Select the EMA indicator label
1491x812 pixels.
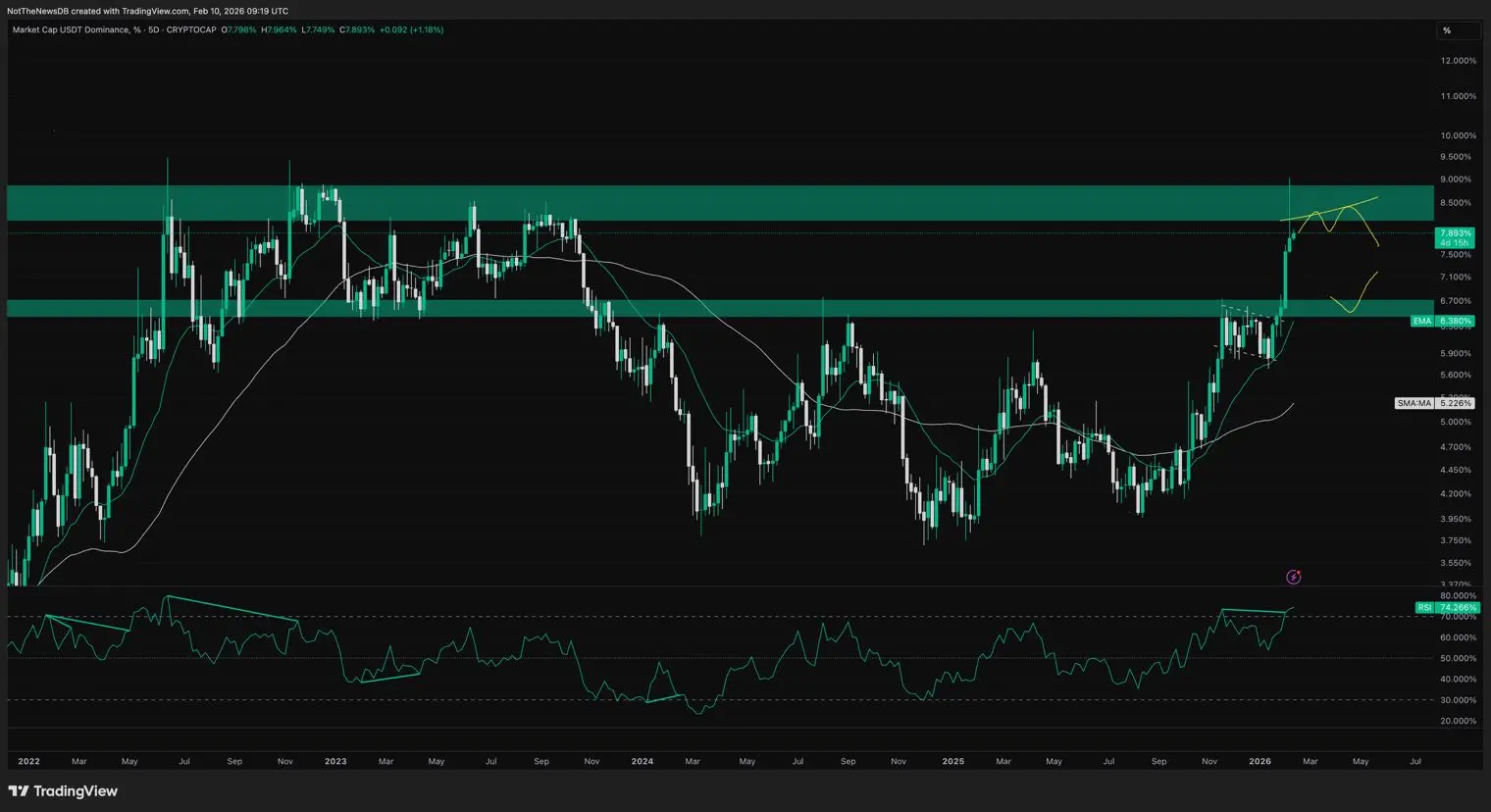(1421, 321)
